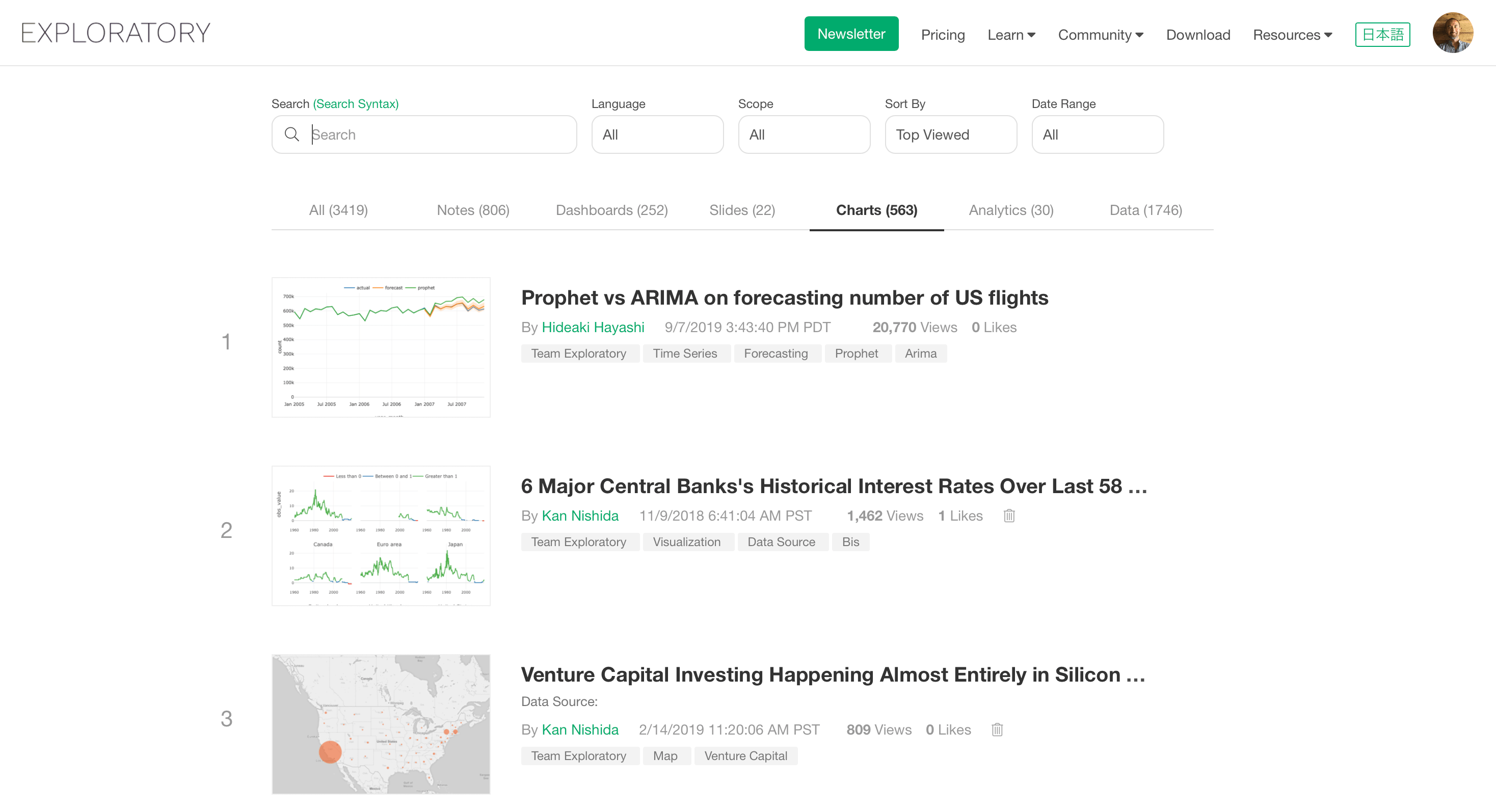
Task: Open Hideaki Hayashi's author profile
Action: pos(593,328)
